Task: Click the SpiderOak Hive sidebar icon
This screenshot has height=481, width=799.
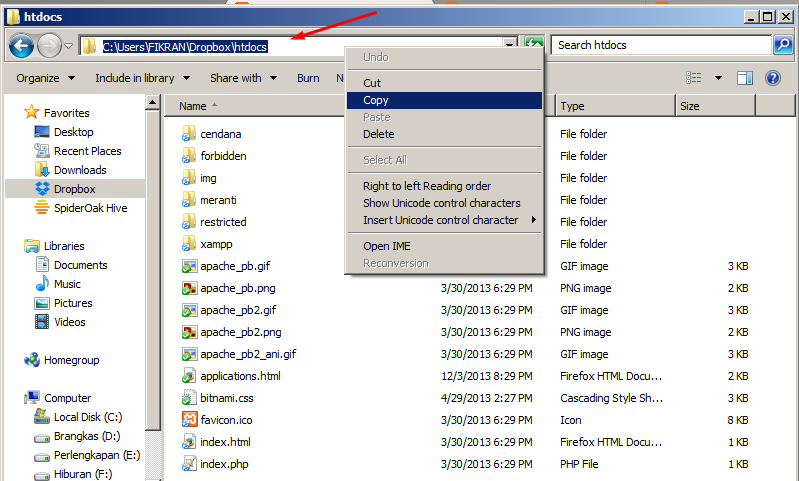Action: pos(42,208)
